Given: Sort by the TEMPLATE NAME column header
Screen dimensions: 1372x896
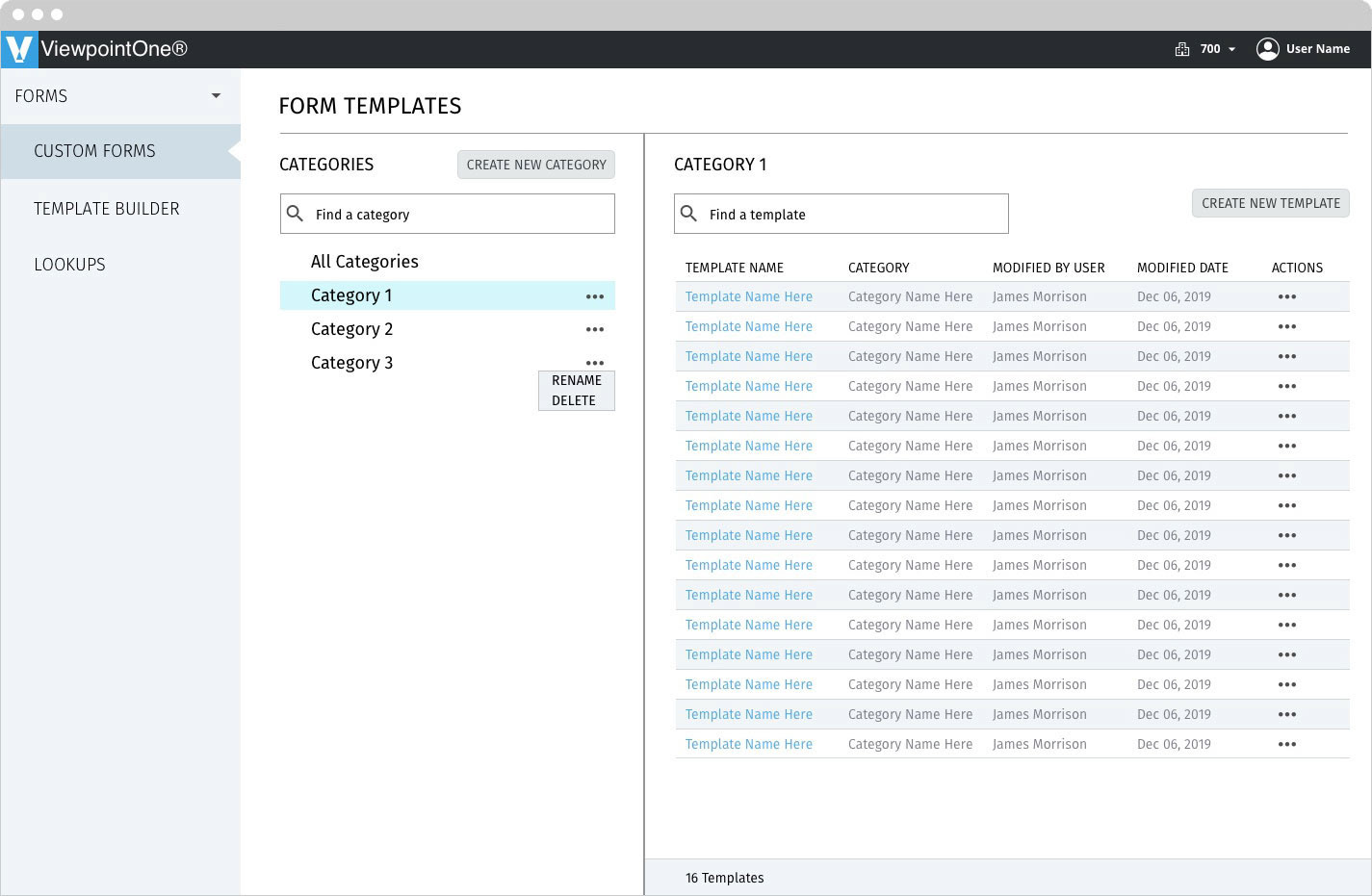Looking at the screenshot, I should tap(735, 268).
